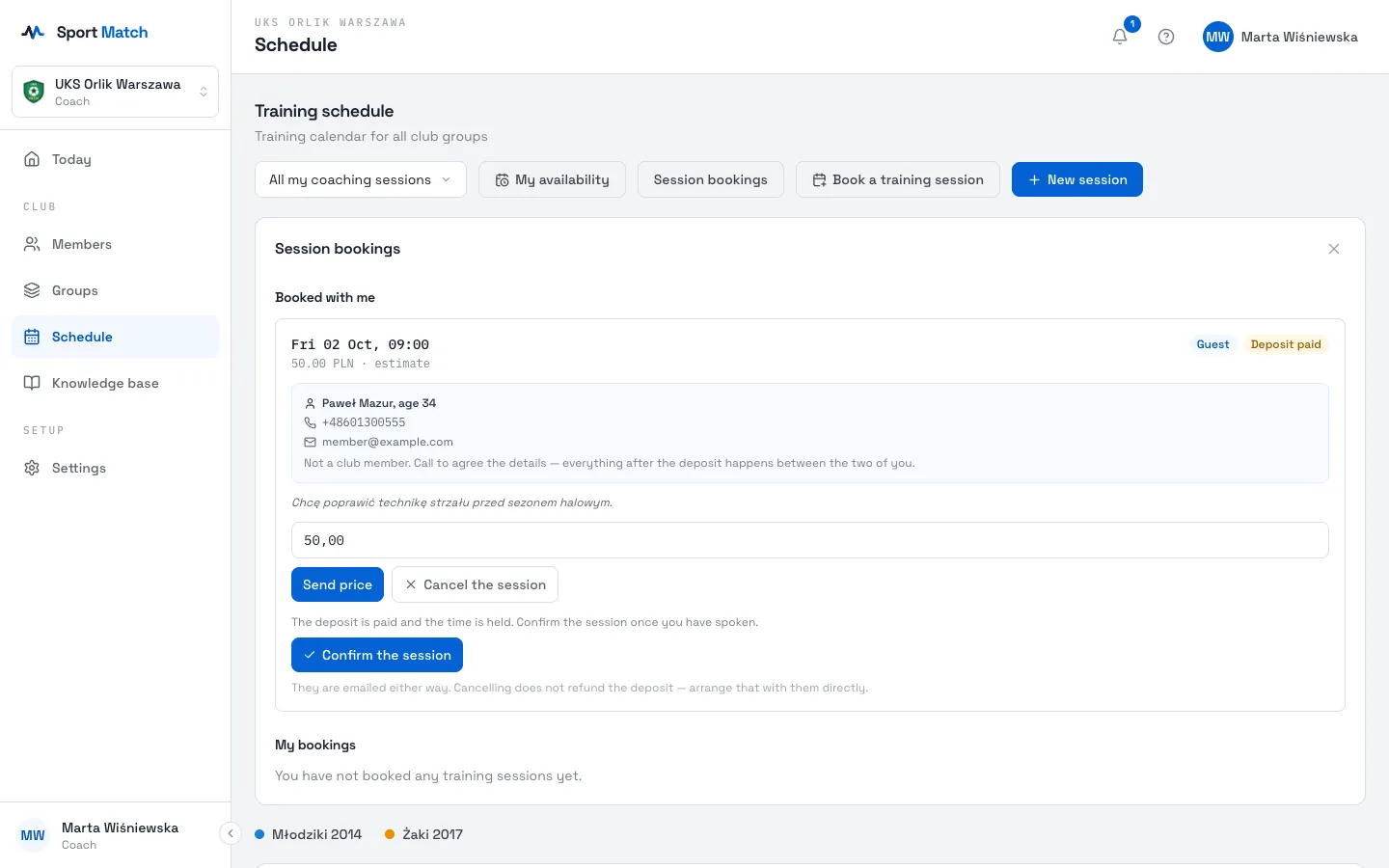Click the Deposit paid badge
Viewport: 1389px width, 868px height.
click(x=1286, y=344)
